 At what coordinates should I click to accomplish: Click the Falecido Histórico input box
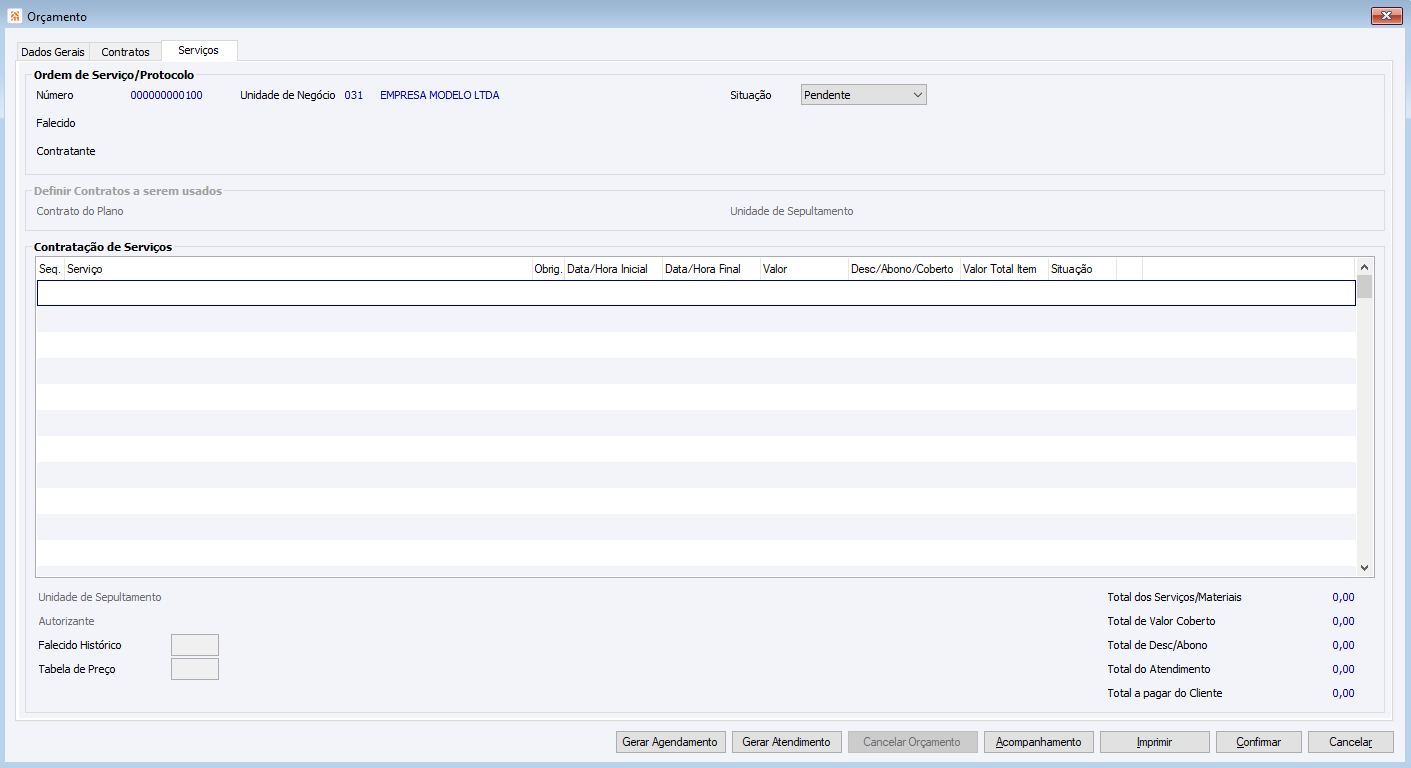(195, 645)
